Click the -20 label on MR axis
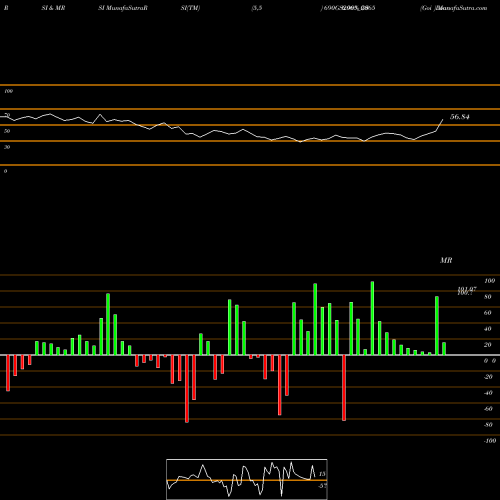The image size is (500, 500). pyautogui.click(x=488, y=377)
